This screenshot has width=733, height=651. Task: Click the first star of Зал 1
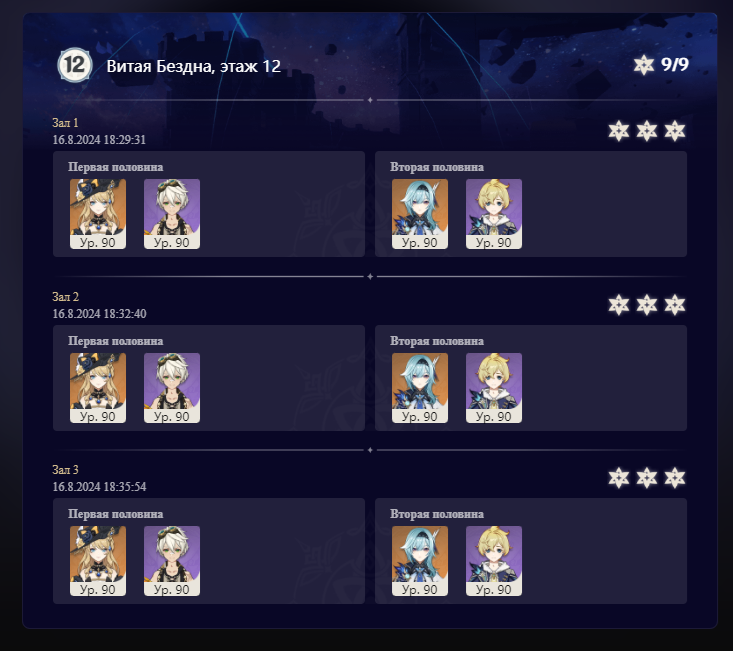tap(618, 131)
